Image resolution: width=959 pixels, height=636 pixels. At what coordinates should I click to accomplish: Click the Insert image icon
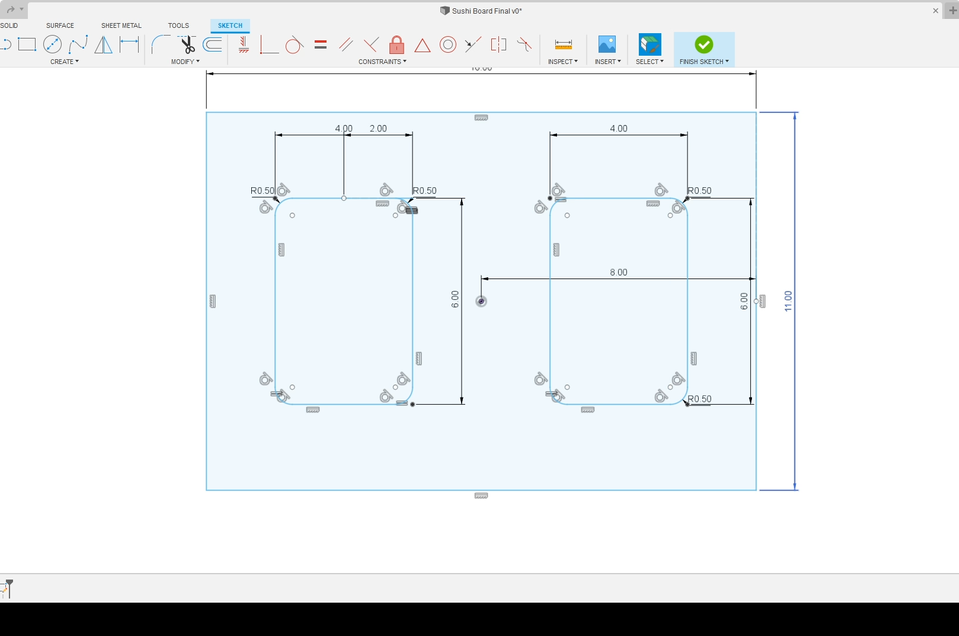(x=607, y=44)
